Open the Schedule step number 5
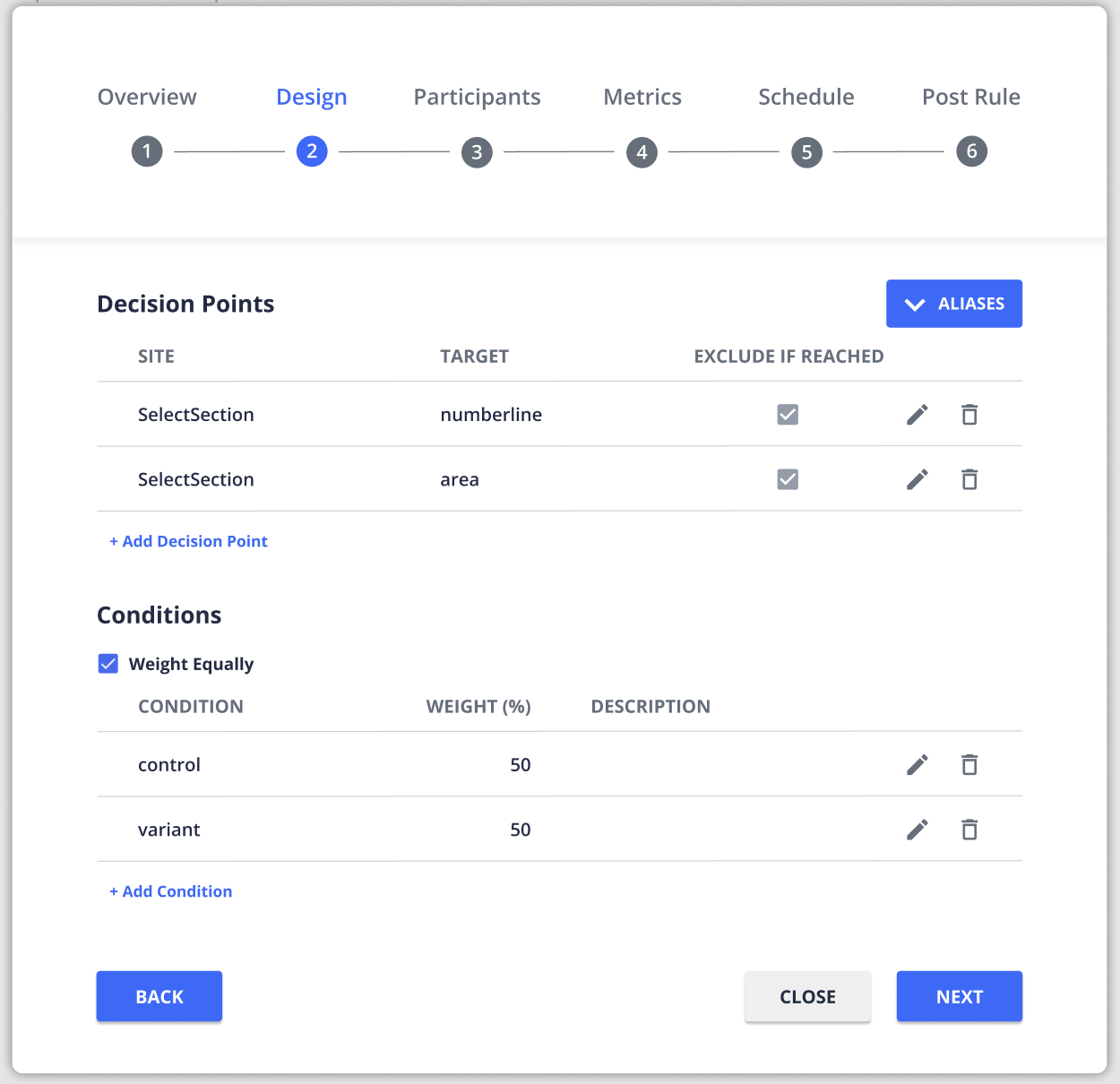This screenshot has height=1084, width=1120. (806, 151)
